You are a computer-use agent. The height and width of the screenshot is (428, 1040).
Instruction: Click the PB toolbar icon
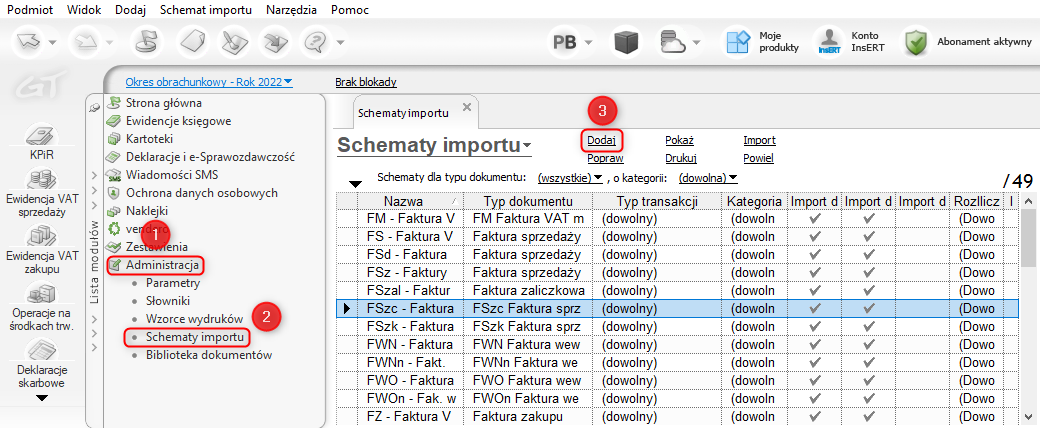click(x=565, y=42)
